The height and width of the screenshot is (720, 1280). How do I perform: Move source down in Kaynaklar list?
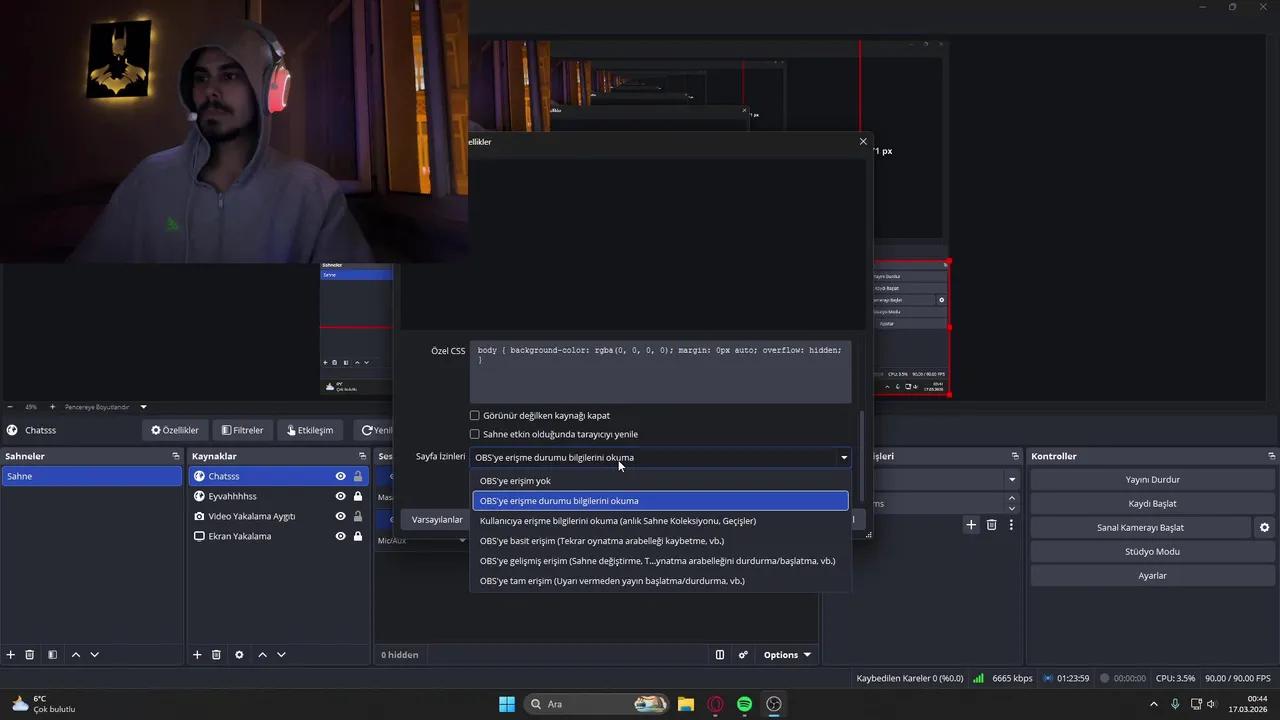281,655
